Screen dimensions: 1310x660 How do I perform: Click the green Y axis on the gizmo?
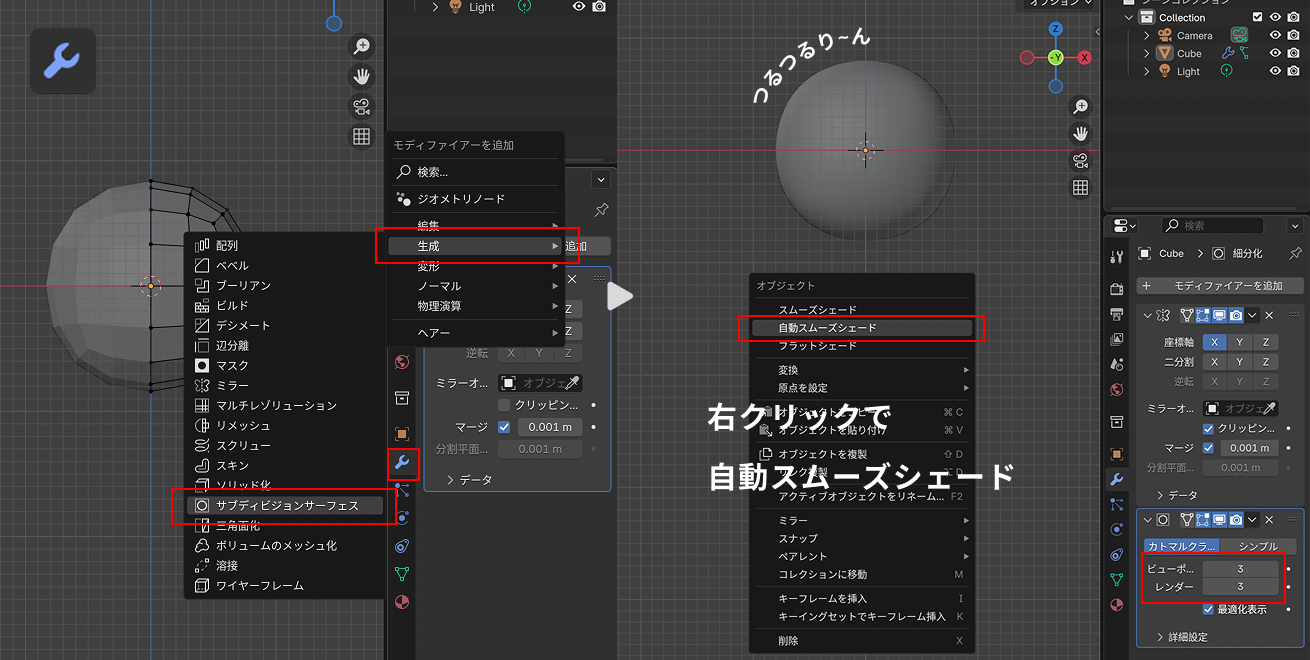click(x=1056, y=58)
